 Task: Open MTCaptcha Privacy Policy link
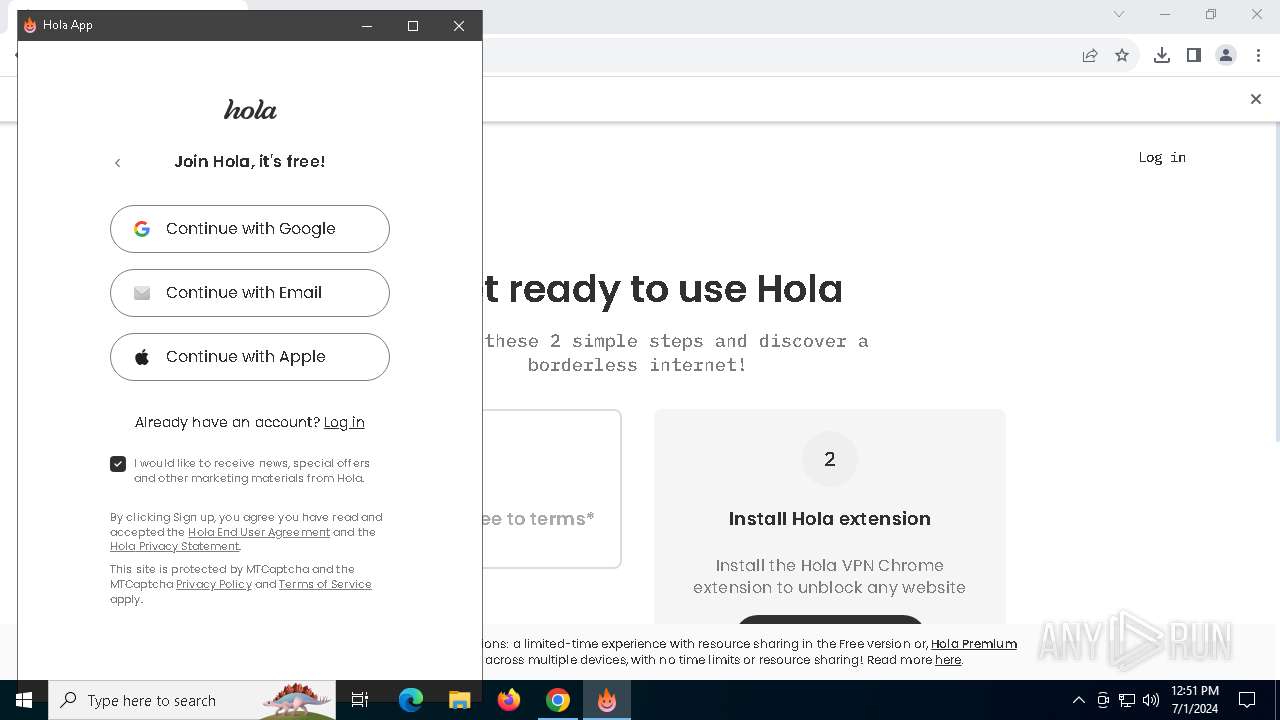click(x=214, y=584)
